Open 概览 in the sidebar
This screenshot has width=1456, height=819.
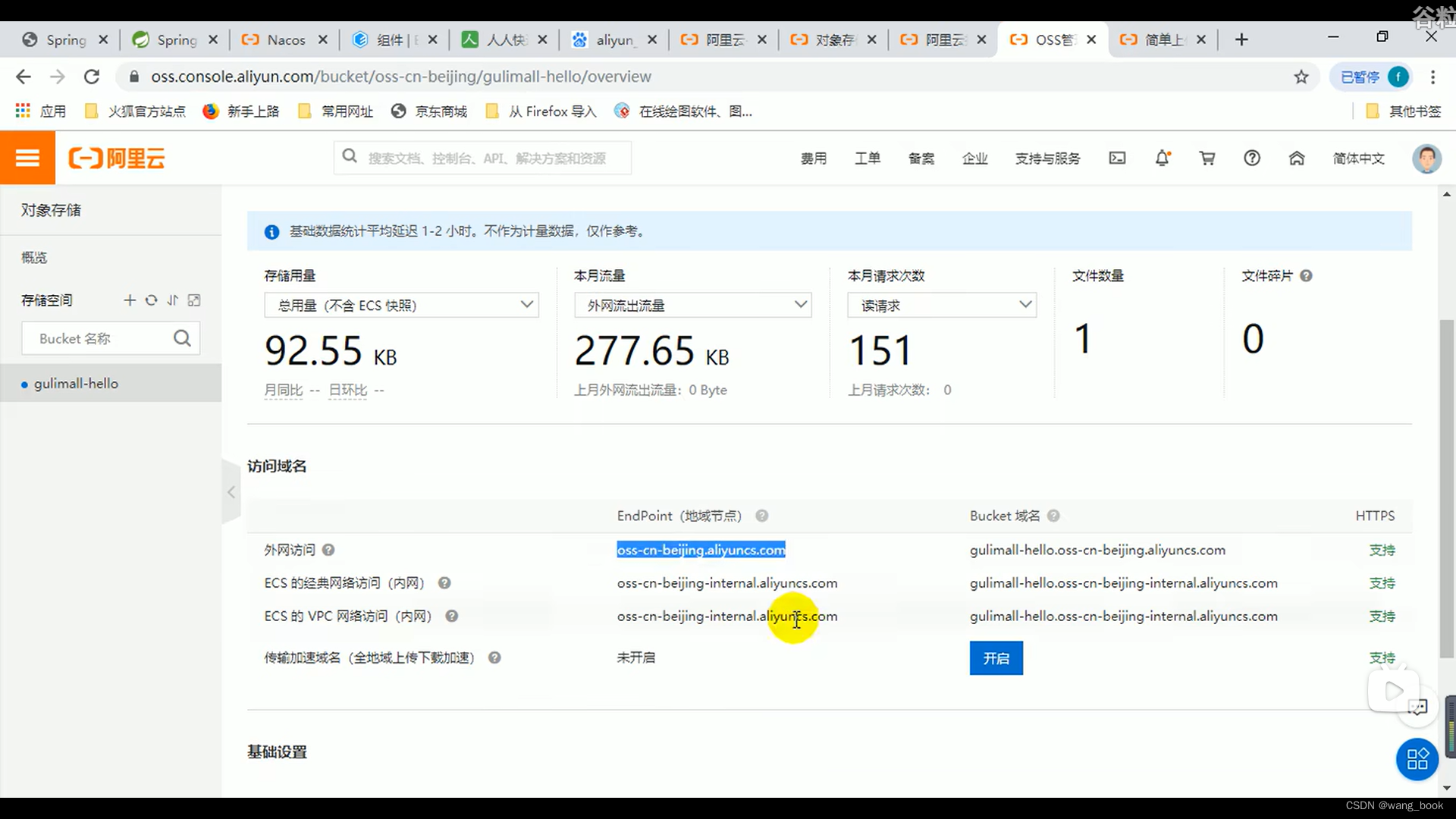pyautogui.click(x=34, y=258)
